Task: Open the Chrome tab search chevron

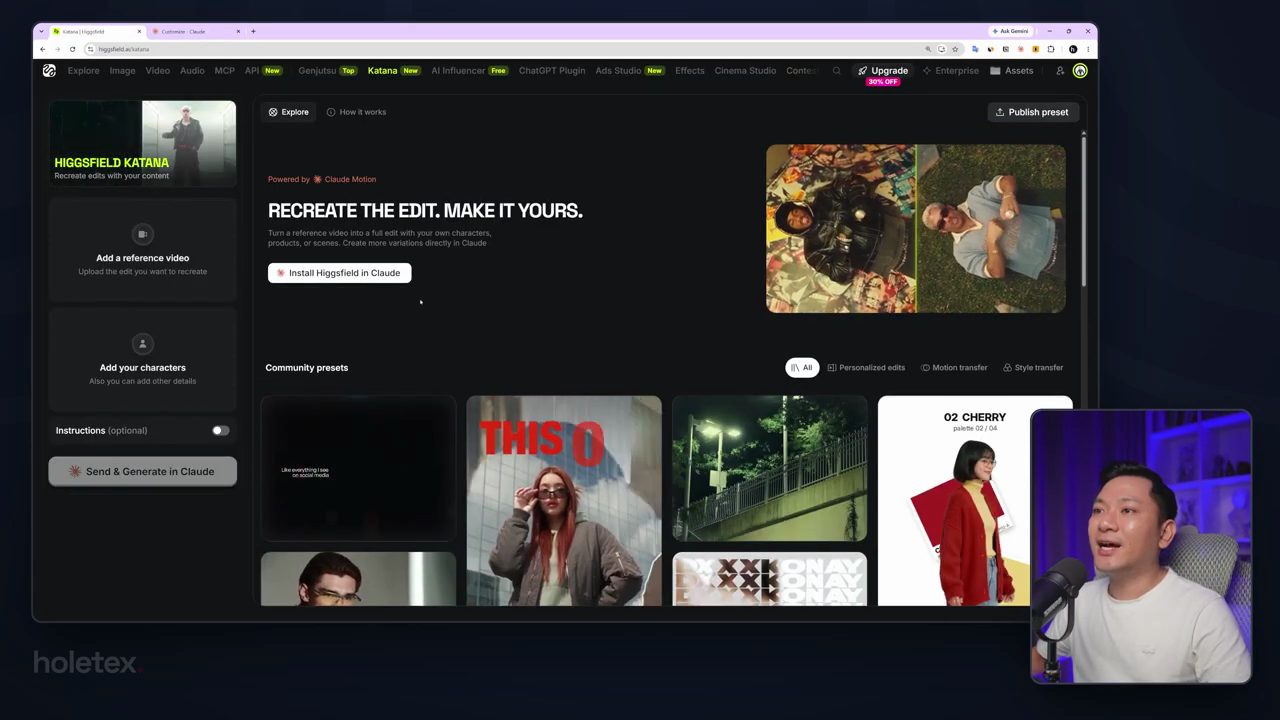Action: 42,31
